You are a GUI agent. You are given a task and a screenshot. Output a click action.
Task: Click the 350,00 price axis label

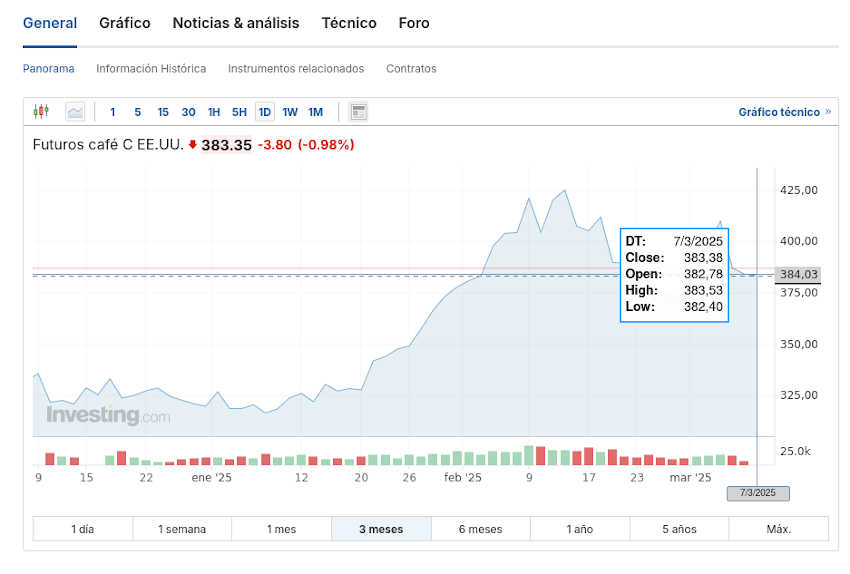click(799, 344)
